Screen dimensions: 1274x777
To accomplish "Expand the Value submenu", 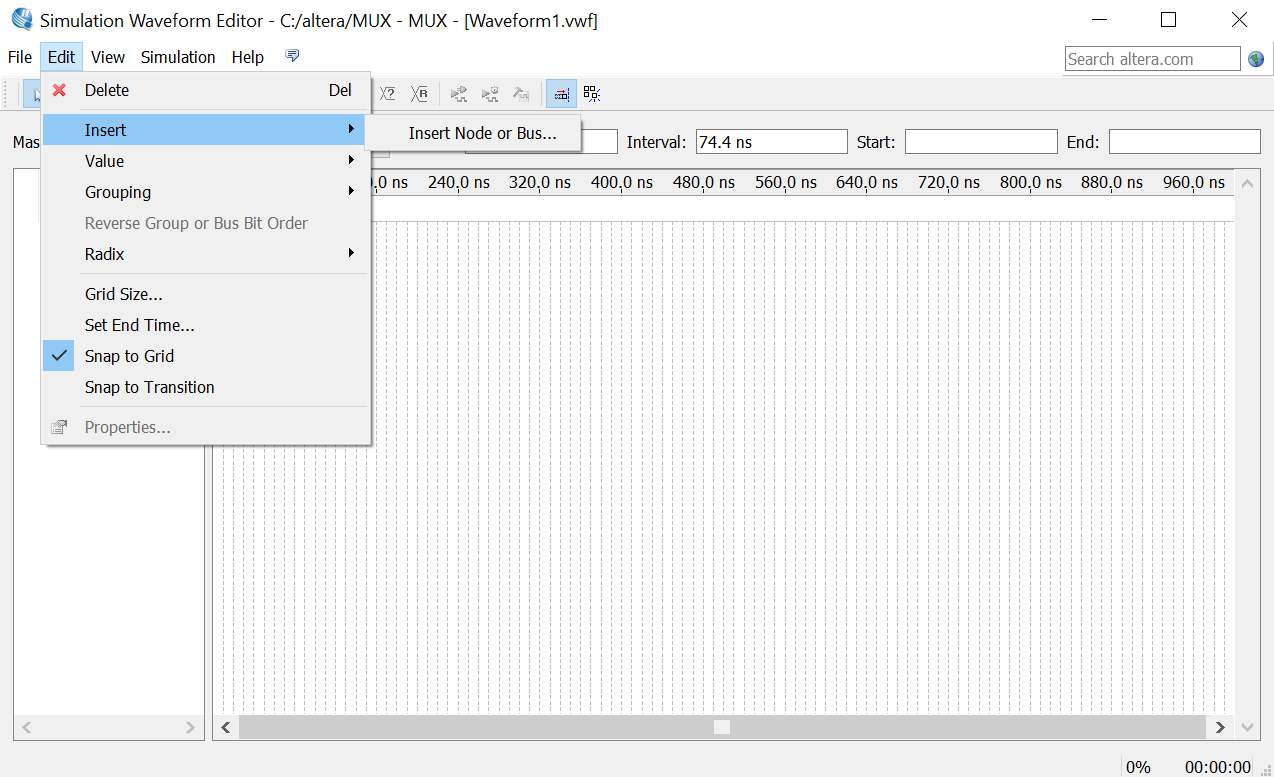I will (104, 160).
